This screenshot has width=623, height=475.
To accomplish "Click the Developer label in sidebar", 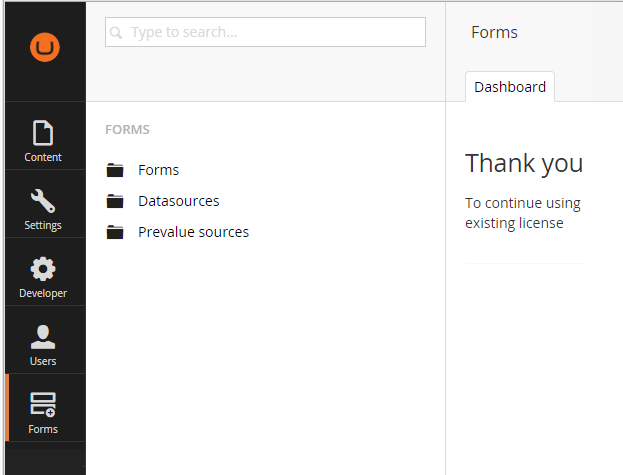I will tap(43, 293).
